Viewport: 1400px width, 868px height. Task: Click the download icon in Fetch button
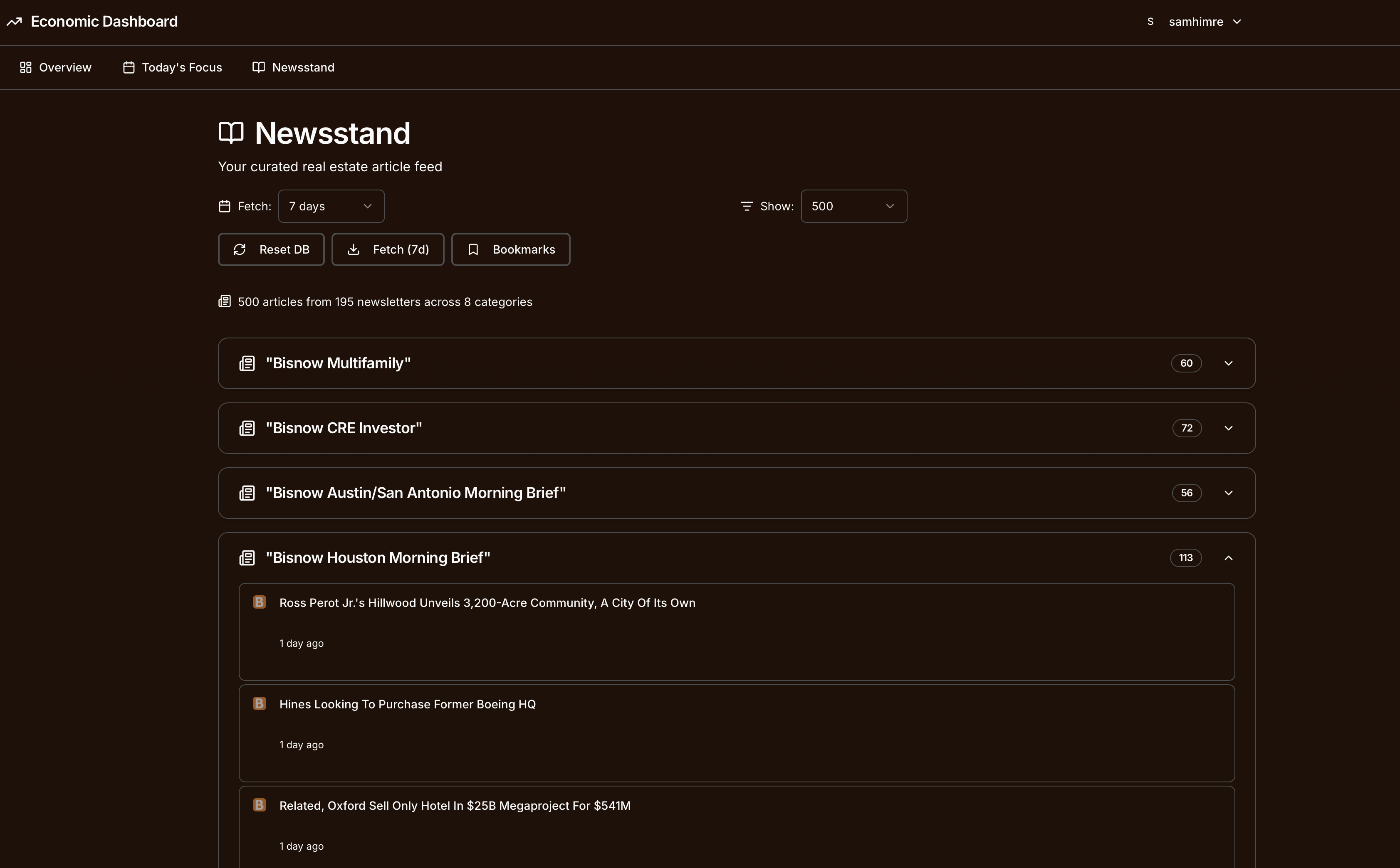354,249
